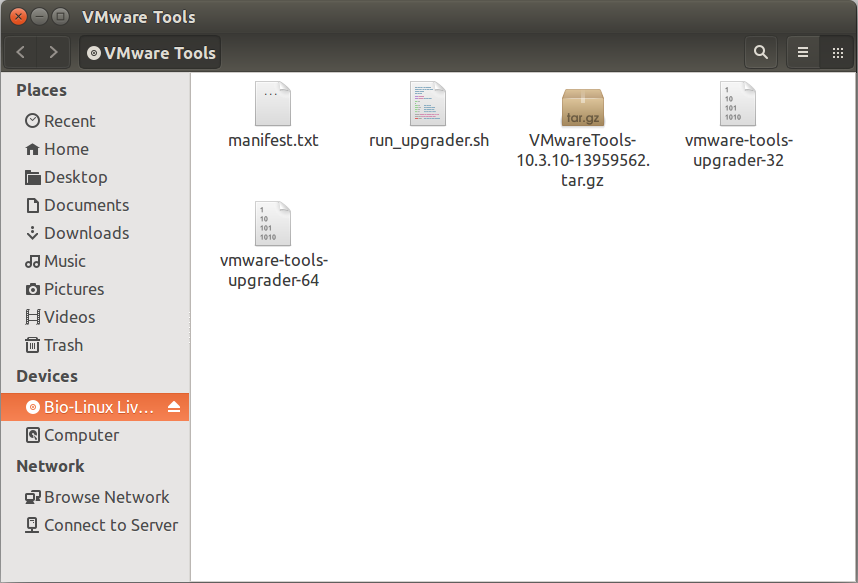Click Browse Network link
This screenshot has height=583, width=858.
point(97,497)
